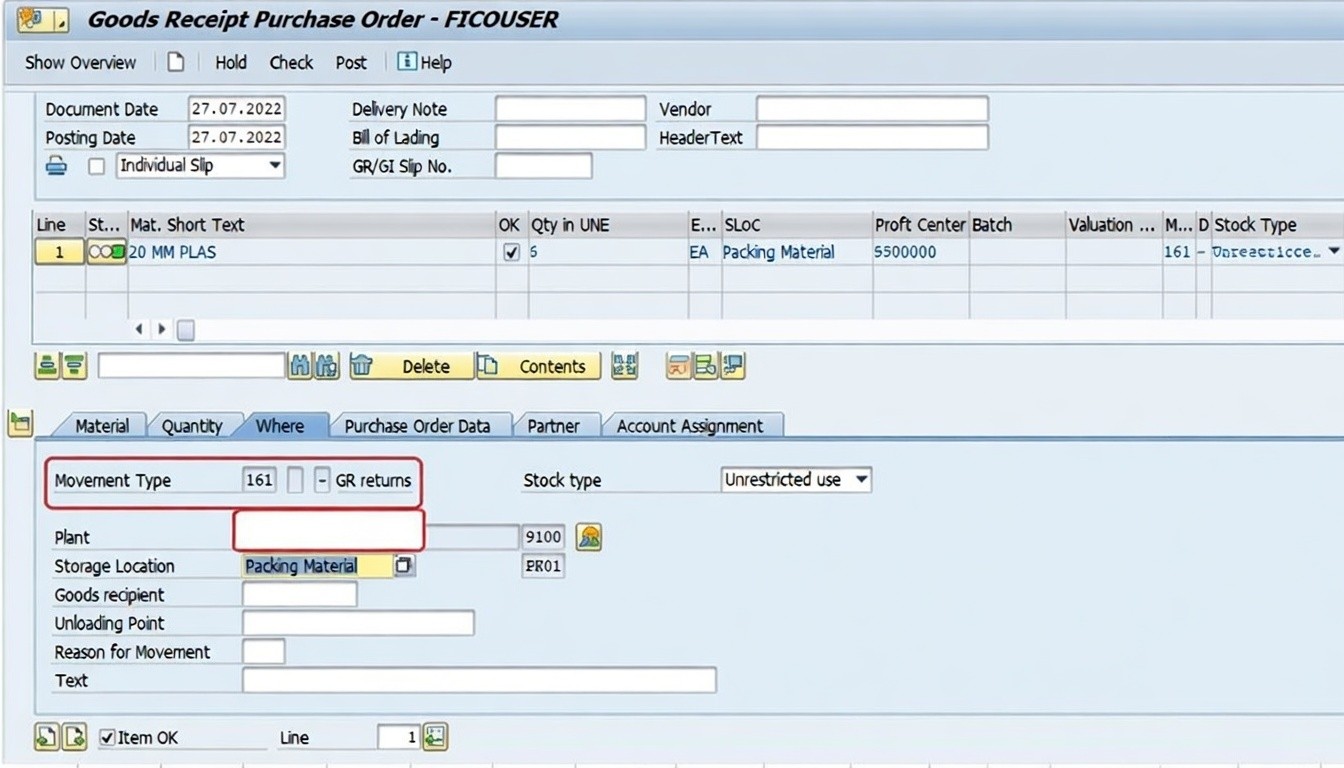Open the Account Assignment tab
The height and width of the screenshot is (768, 1344).
(689, 426)
